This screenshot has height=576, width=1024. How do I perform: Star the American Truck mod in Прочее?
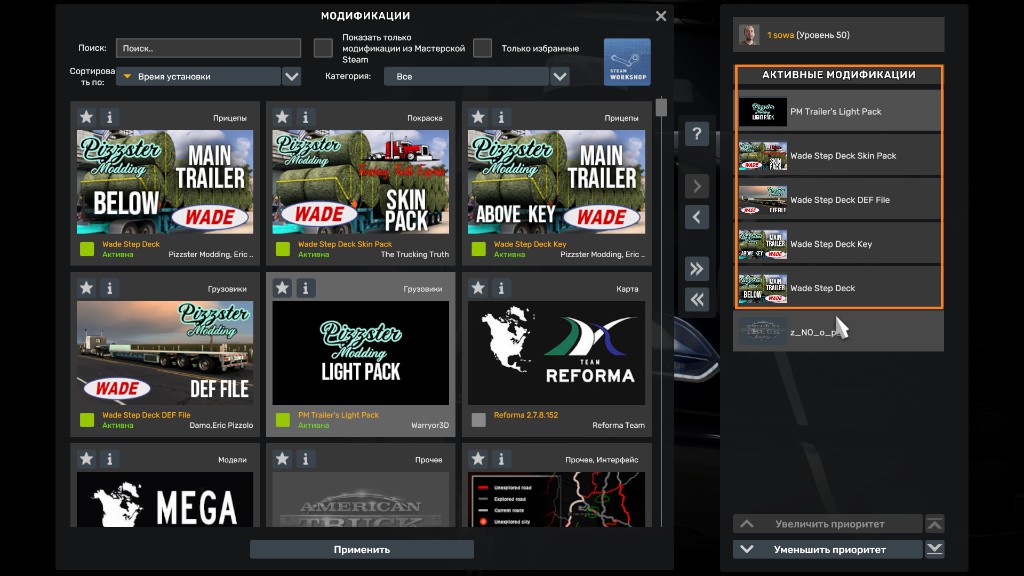[282, 459]
